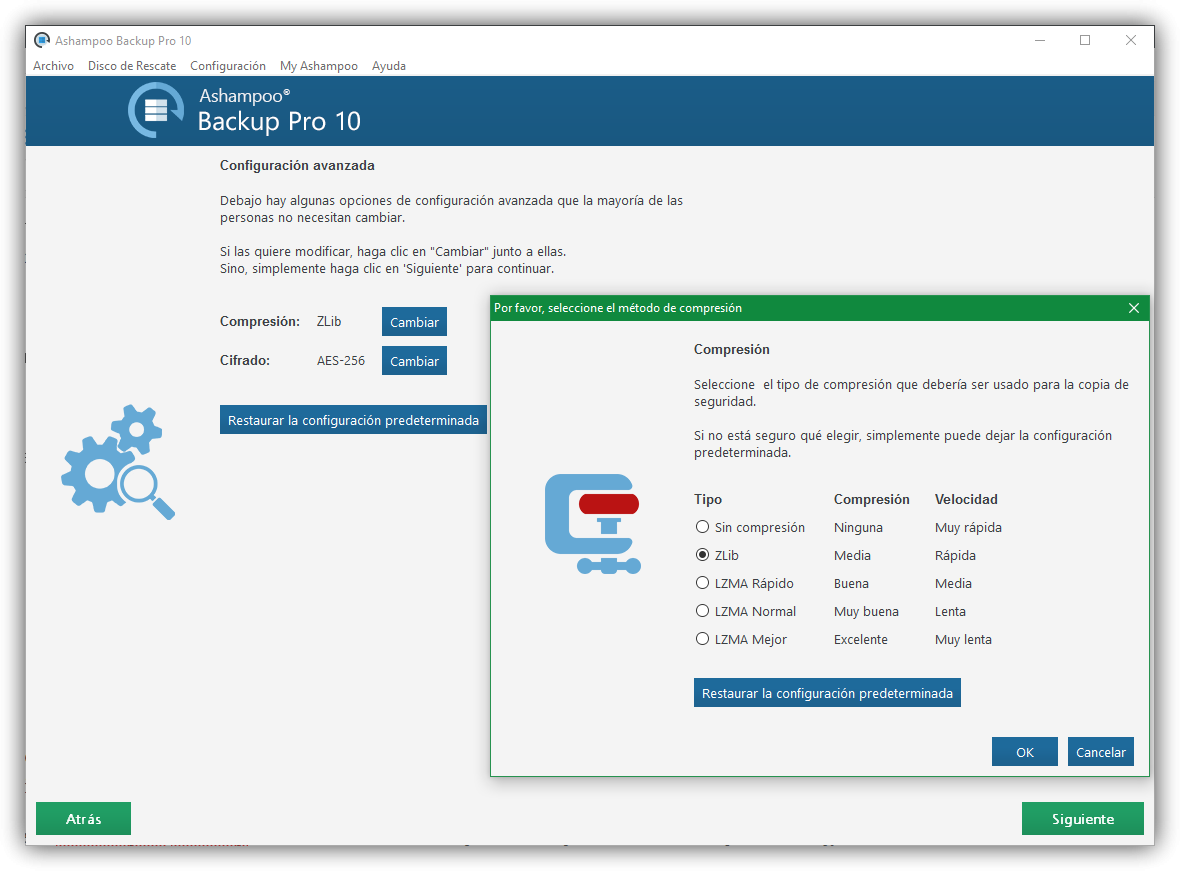Choose the LZMA Normal radio option

pos(702,611)
